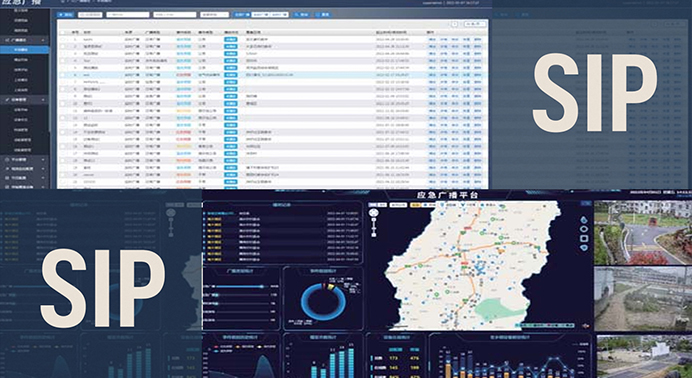692x378 pixels.
Task: Click the value 476 in statistics panel
Action: [x=414, y=359]
